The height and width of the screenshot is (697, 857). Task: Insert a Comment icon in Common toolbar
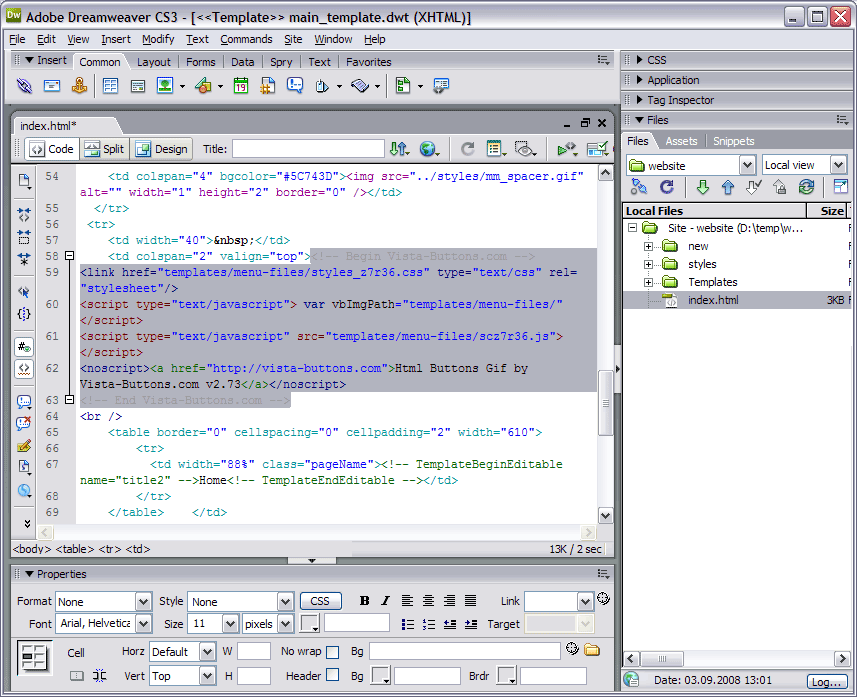coord(295,86)
